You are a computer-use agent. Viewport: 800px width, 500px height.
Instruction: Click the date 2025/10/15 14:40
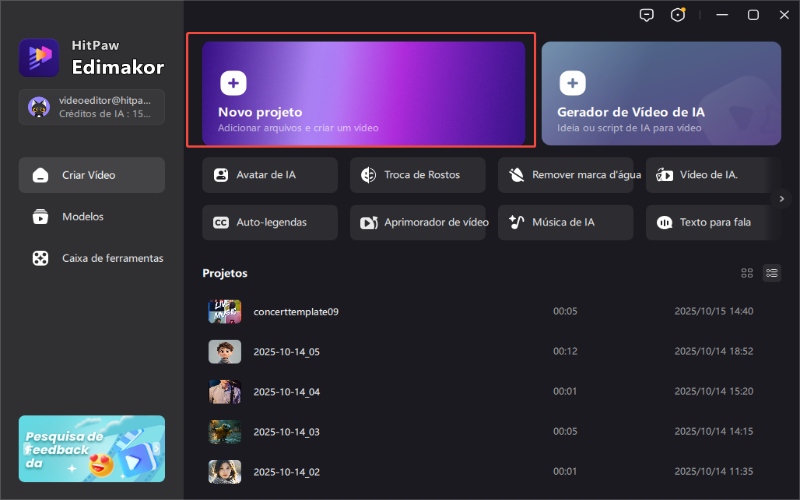(714, 311)
